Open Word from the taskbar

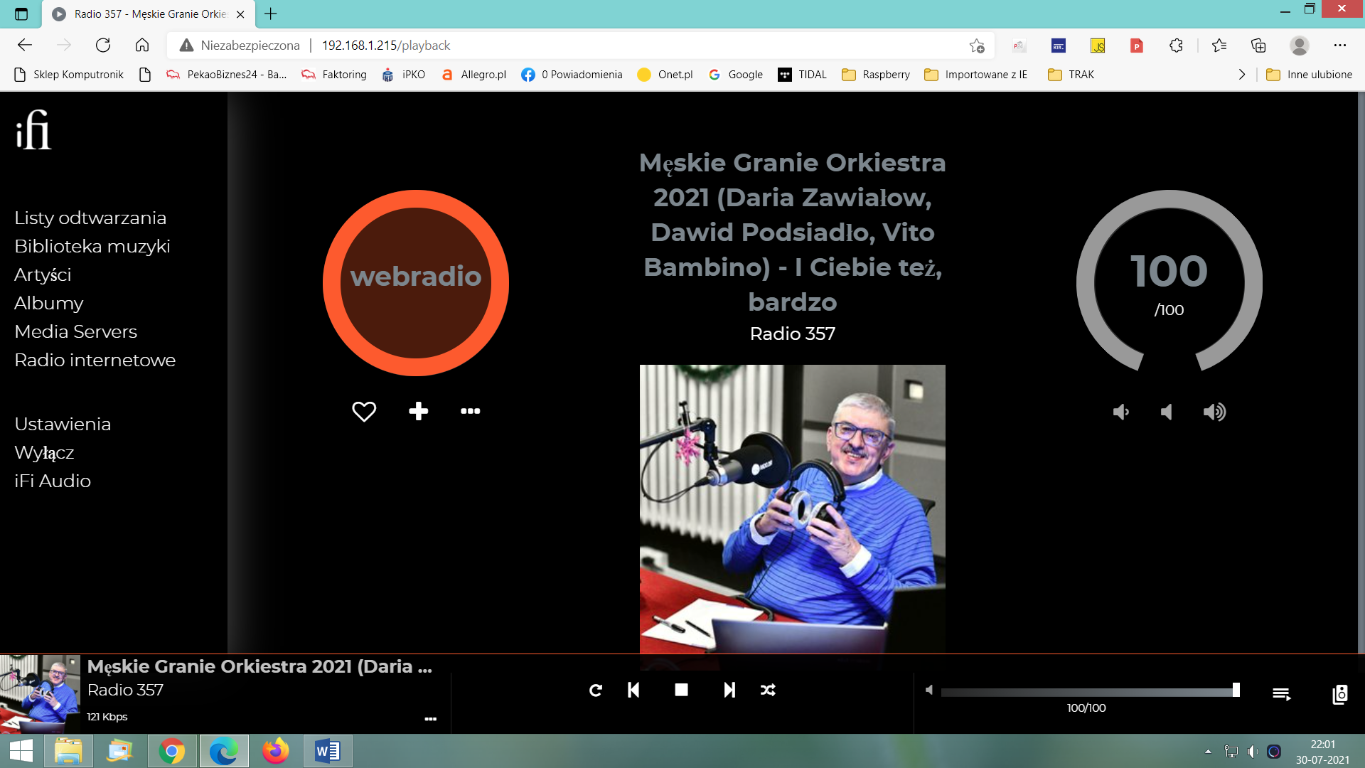327,751
